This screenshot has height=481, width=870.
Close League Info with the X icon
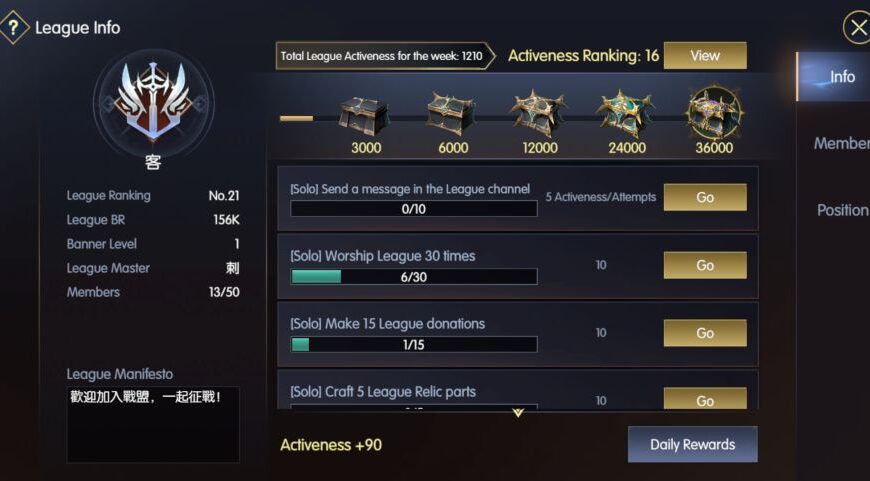pyautogui.click(x=857, y=27)
